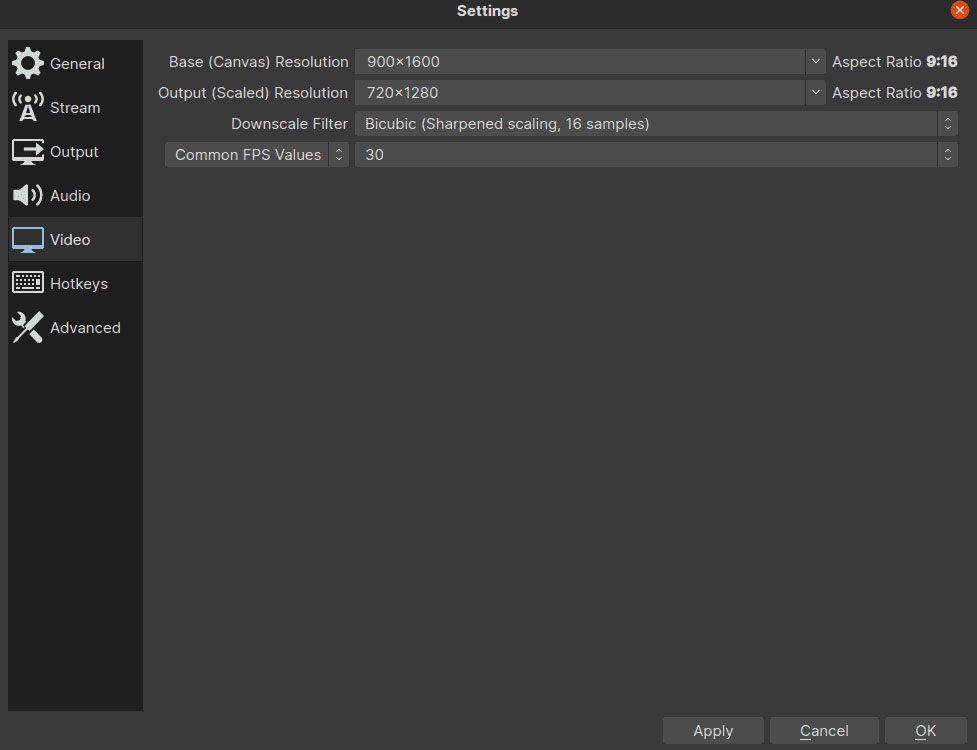Click the Apply button
Viewport: 977px width, 750px height.
coord(713,731)
